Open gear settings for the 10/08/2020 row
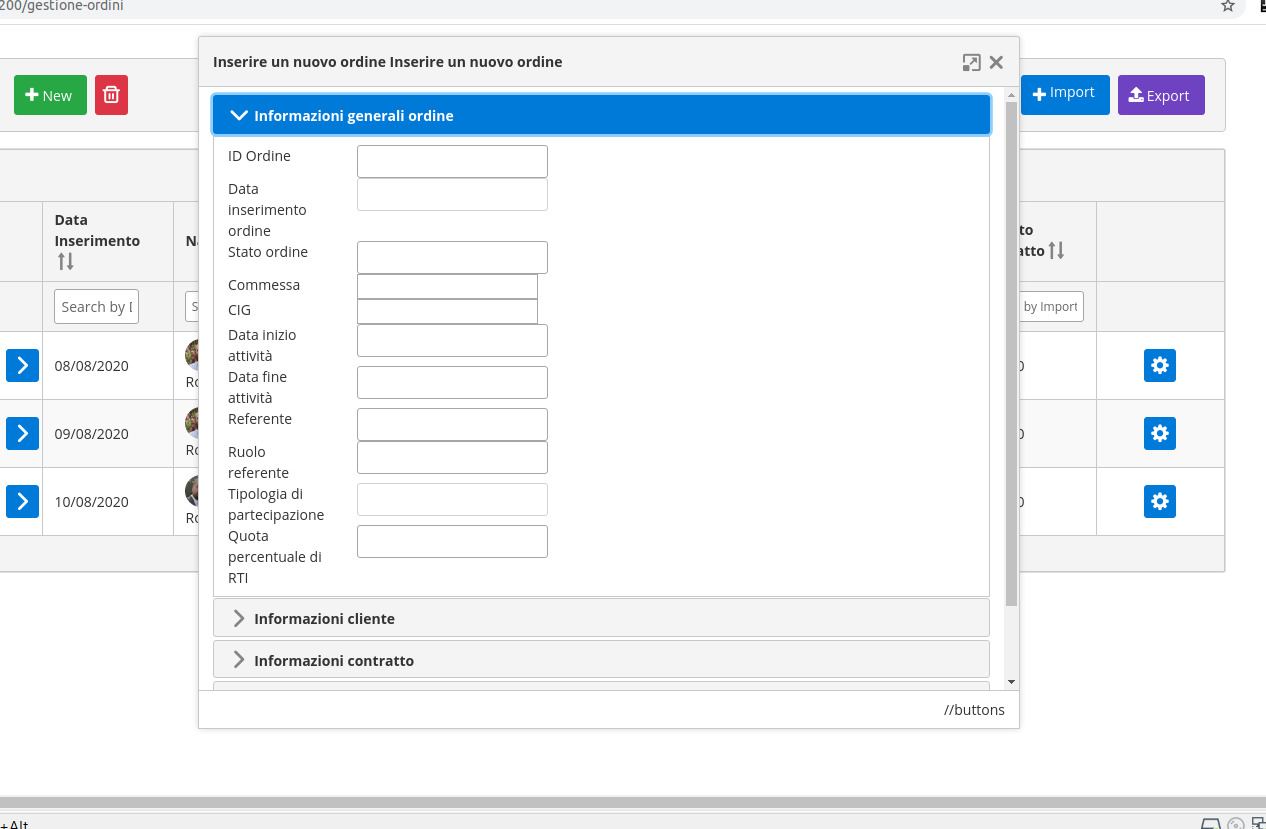The height and width of the screenshot is (829, 1266). coord(1160,501)
